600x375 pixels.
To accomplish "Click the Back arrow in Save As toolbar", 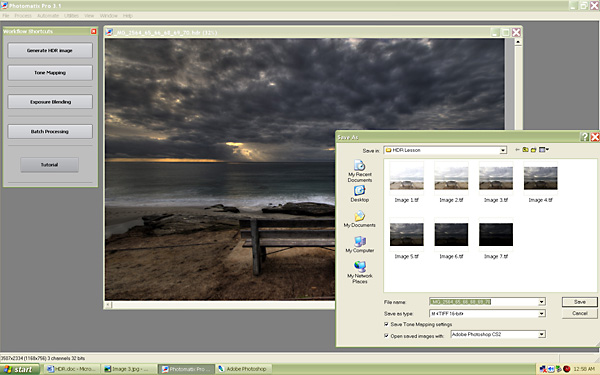I will coord(517,150).
